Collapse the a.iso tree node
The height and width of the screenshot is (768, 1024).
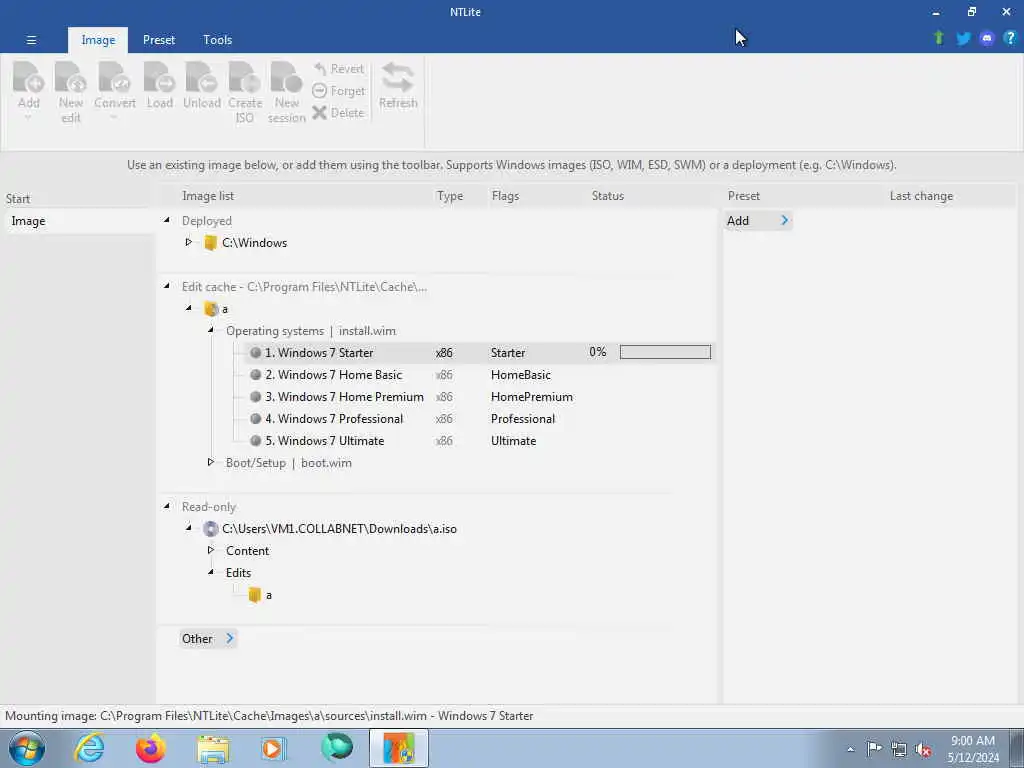(x=189, y=528)
